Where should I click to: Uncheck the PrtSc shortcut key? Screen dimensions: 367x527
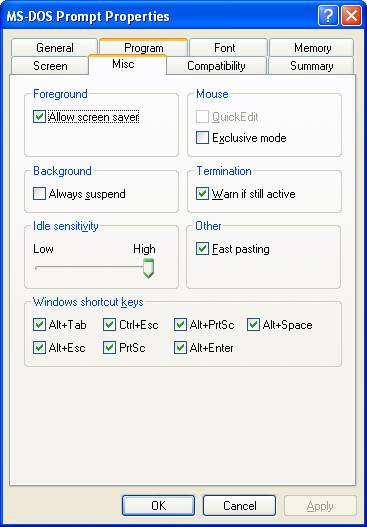point(110,348)
